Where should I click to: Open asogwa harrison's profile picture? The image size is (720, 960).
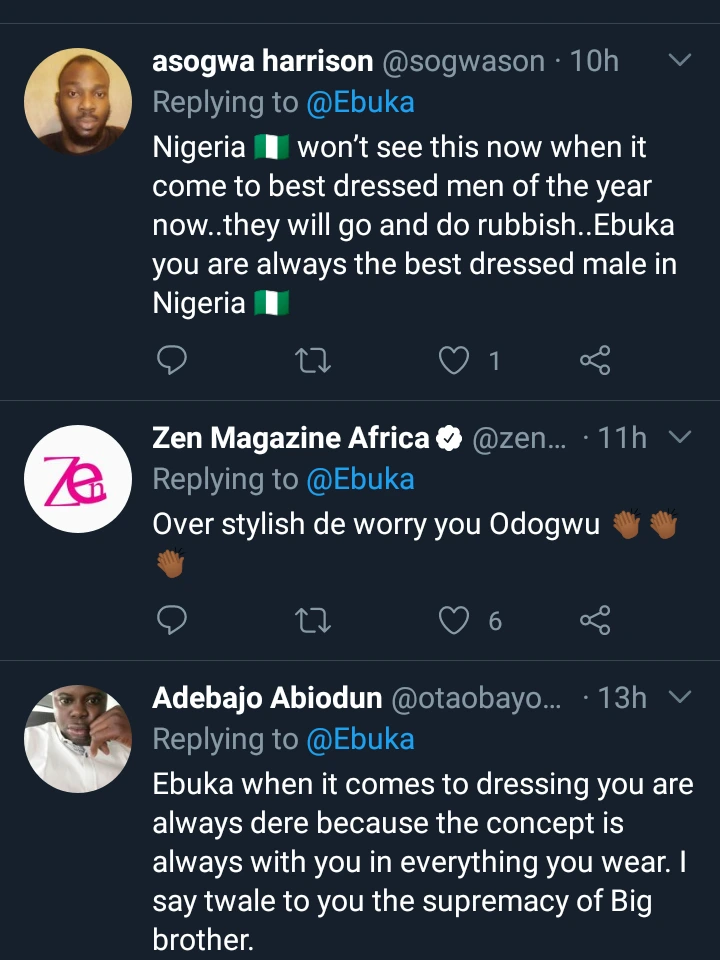(78, 101)
